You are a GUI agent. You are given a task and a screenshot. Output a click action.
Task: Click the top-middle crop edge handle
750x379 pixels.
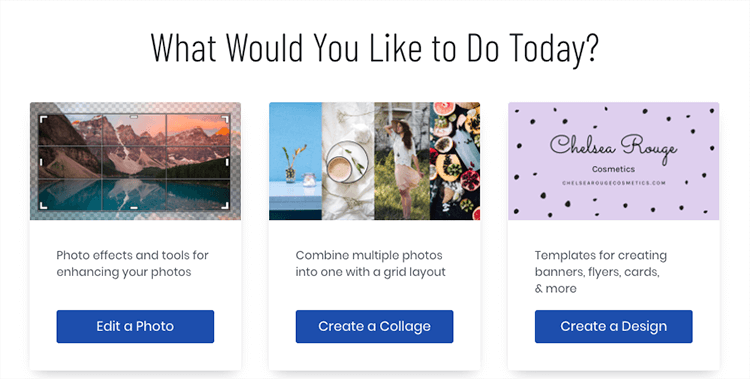pos(134,116)
